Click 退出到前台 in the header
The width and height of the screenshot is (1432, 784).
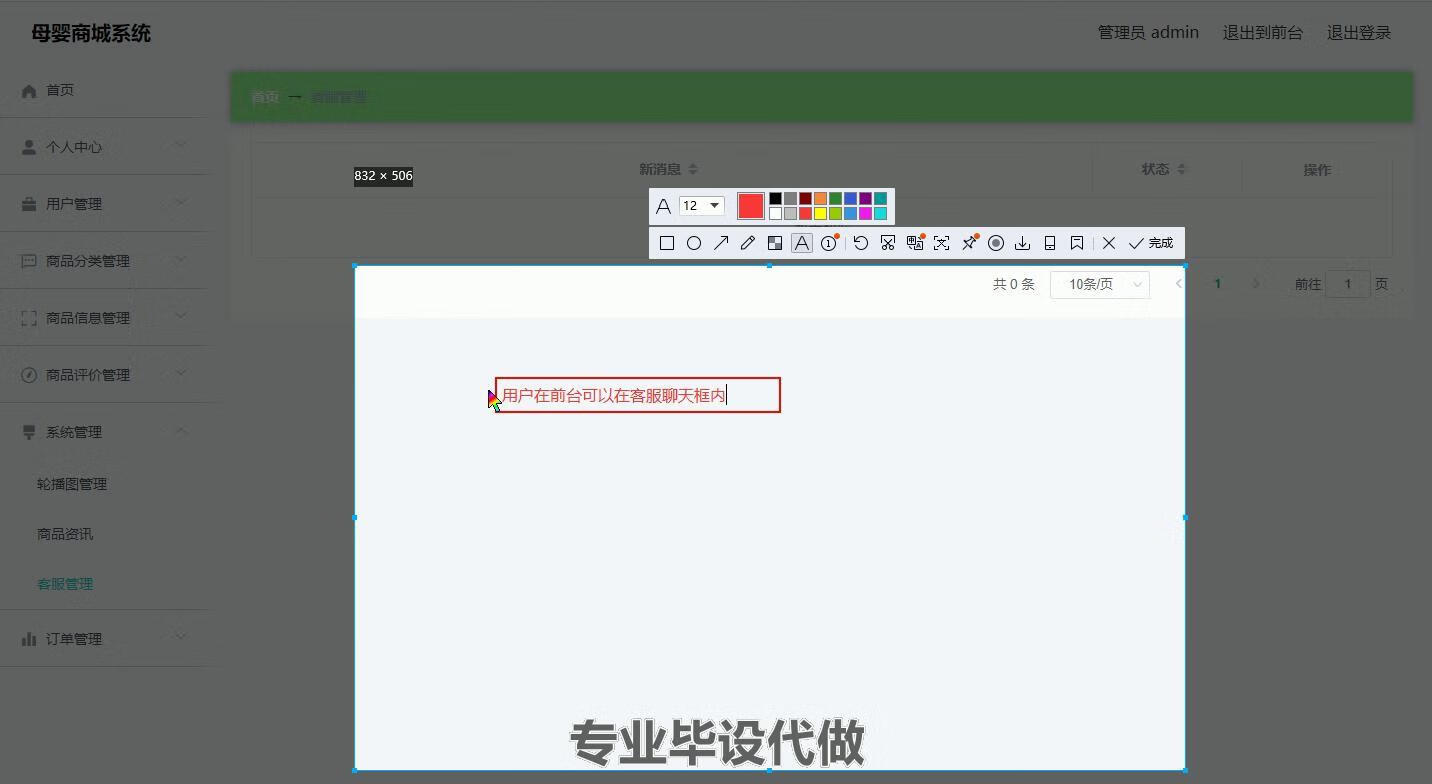point(1263,33)
